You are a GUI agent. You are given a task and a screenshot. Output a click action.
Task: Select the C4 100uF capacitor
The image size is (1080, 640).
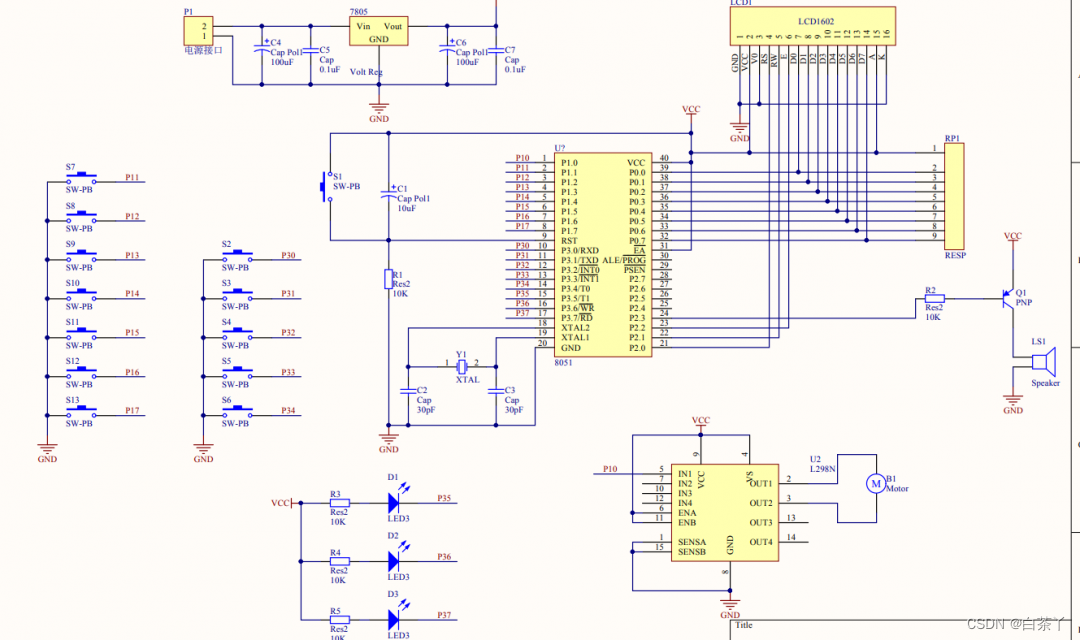pos(262,49)
